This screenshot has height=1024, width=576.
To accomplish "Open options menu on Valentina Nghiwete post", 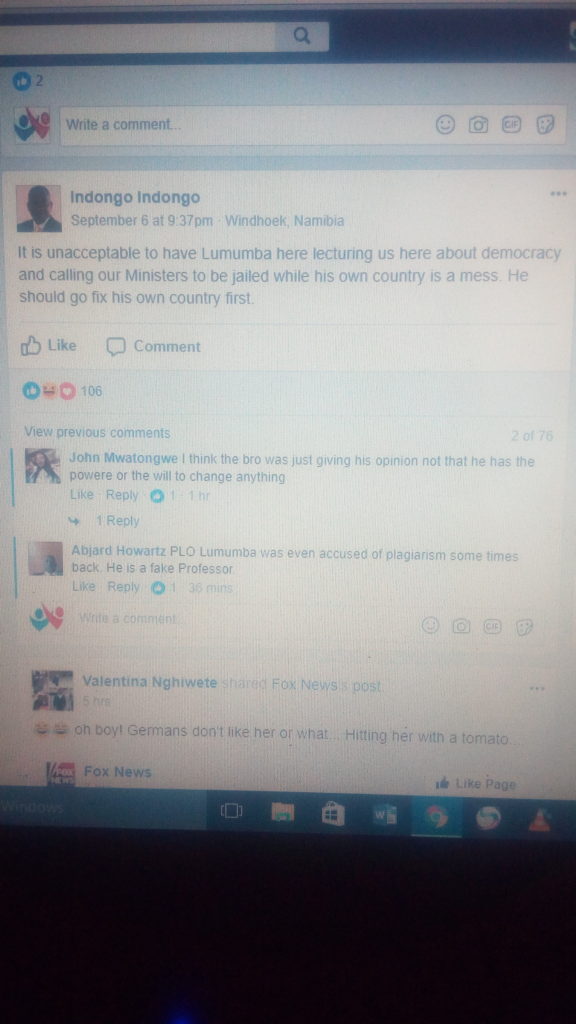I will (x=537, y=688).
